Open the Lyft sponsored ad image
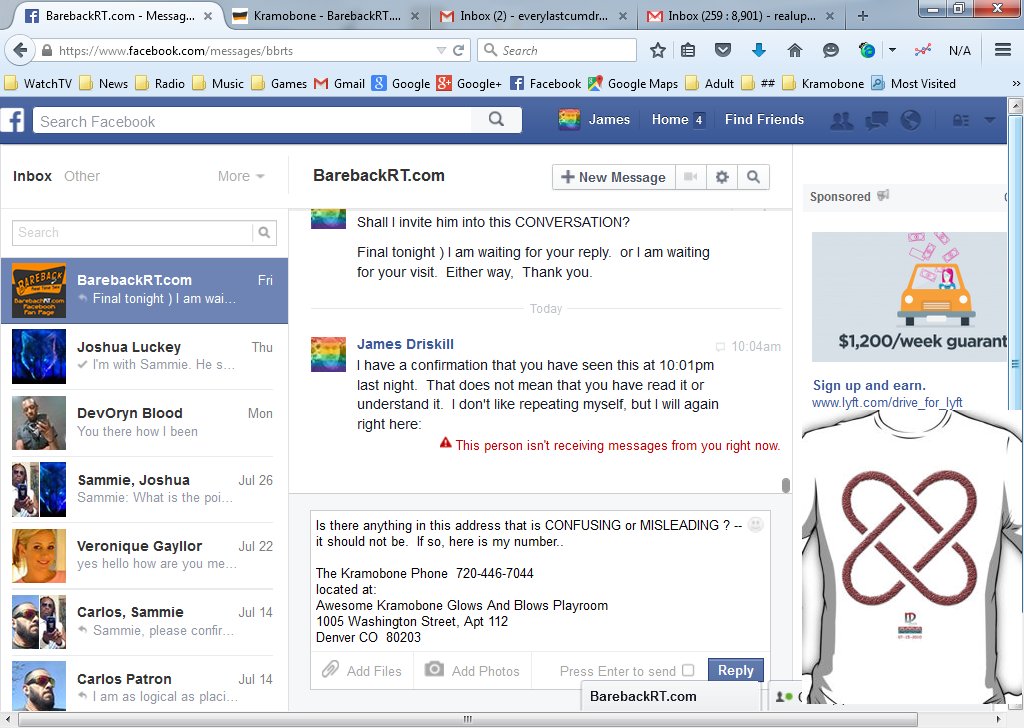Image resolution: width=1024 pixels, height=728 pixels. 909,296
